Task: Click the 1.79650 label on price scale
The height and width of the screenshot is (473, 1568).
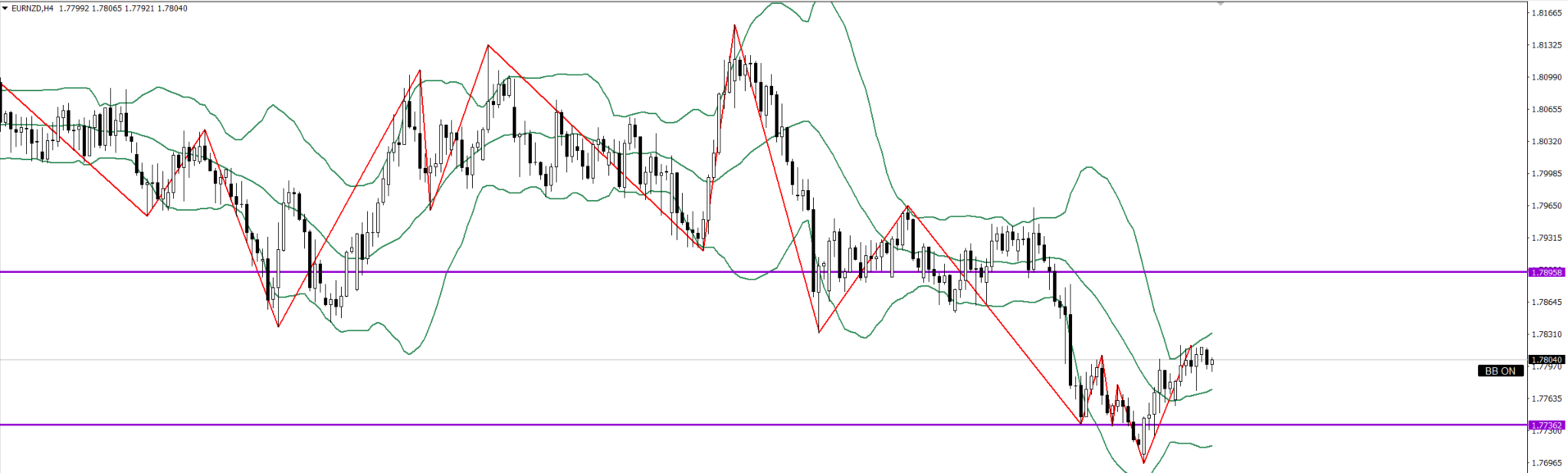Action: coord(1546,206)
